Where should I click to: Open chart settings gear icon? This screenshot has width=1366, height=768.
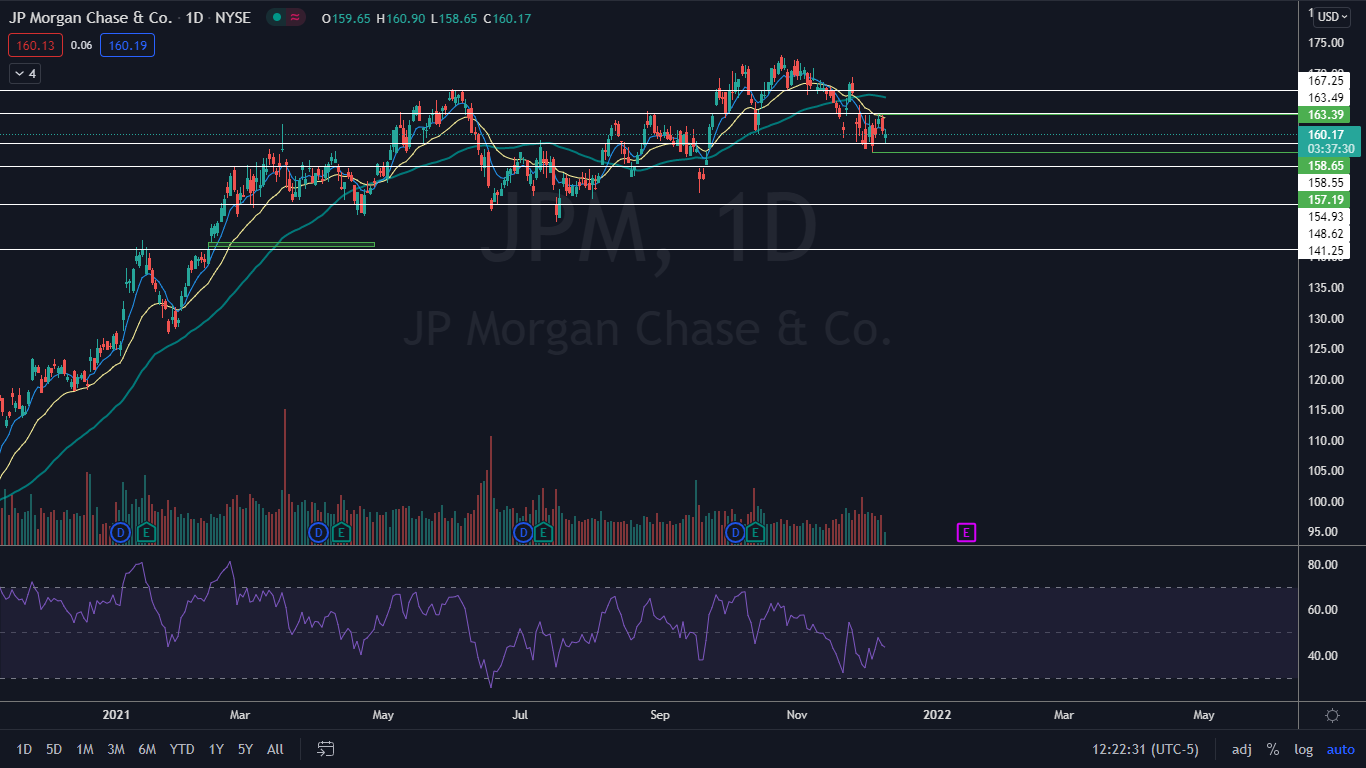pos(1332,715)
